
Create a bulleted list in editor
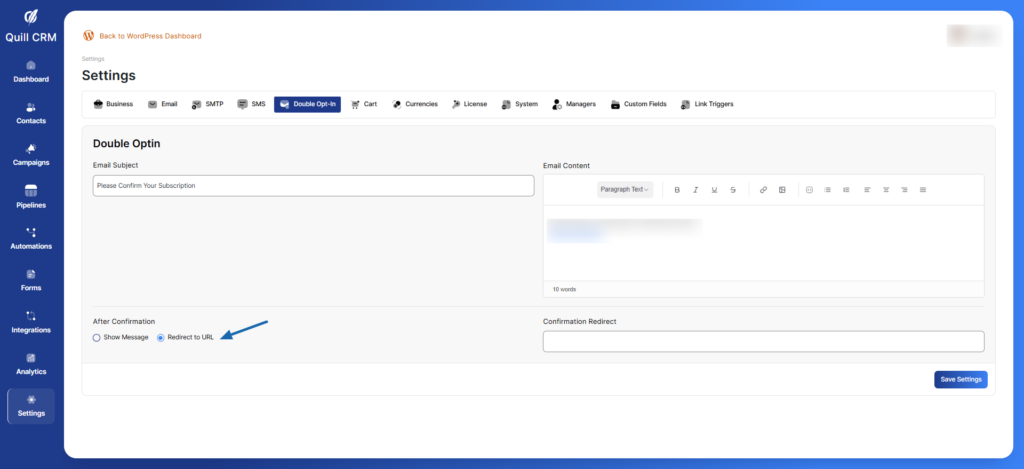click(827, 189)
